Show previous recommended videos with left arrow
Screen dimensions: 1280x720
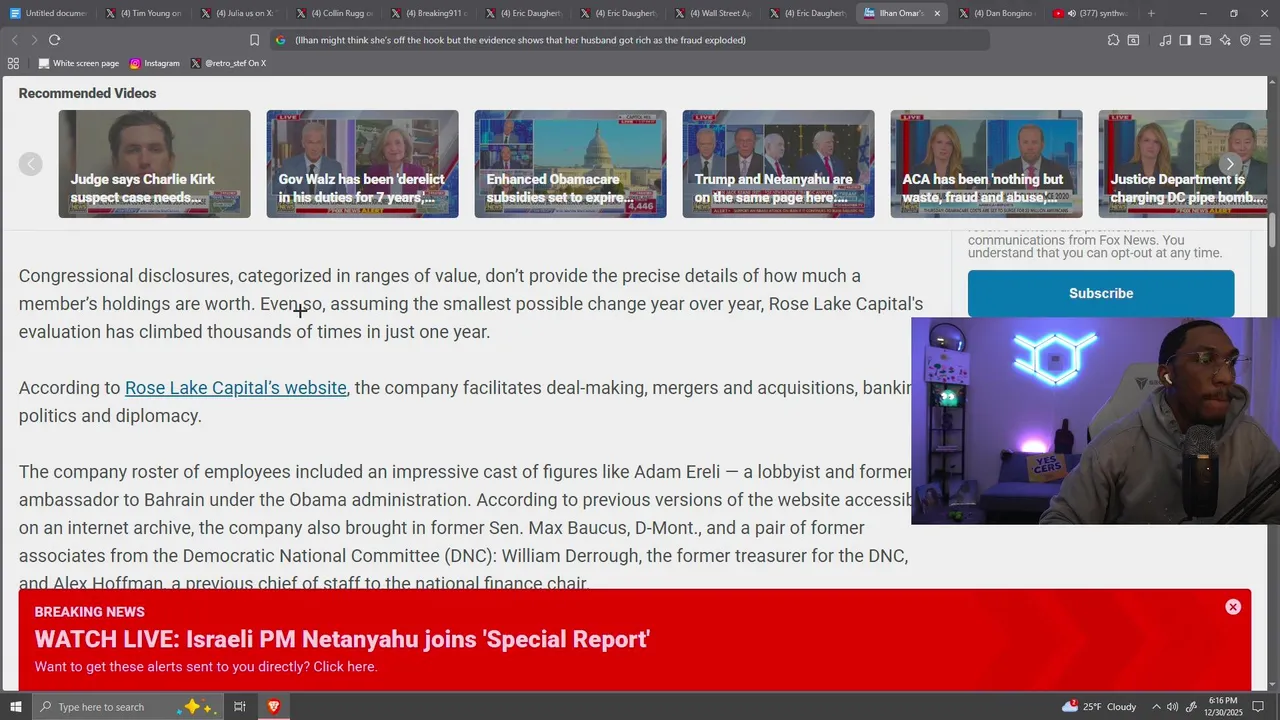pos(31,164)
